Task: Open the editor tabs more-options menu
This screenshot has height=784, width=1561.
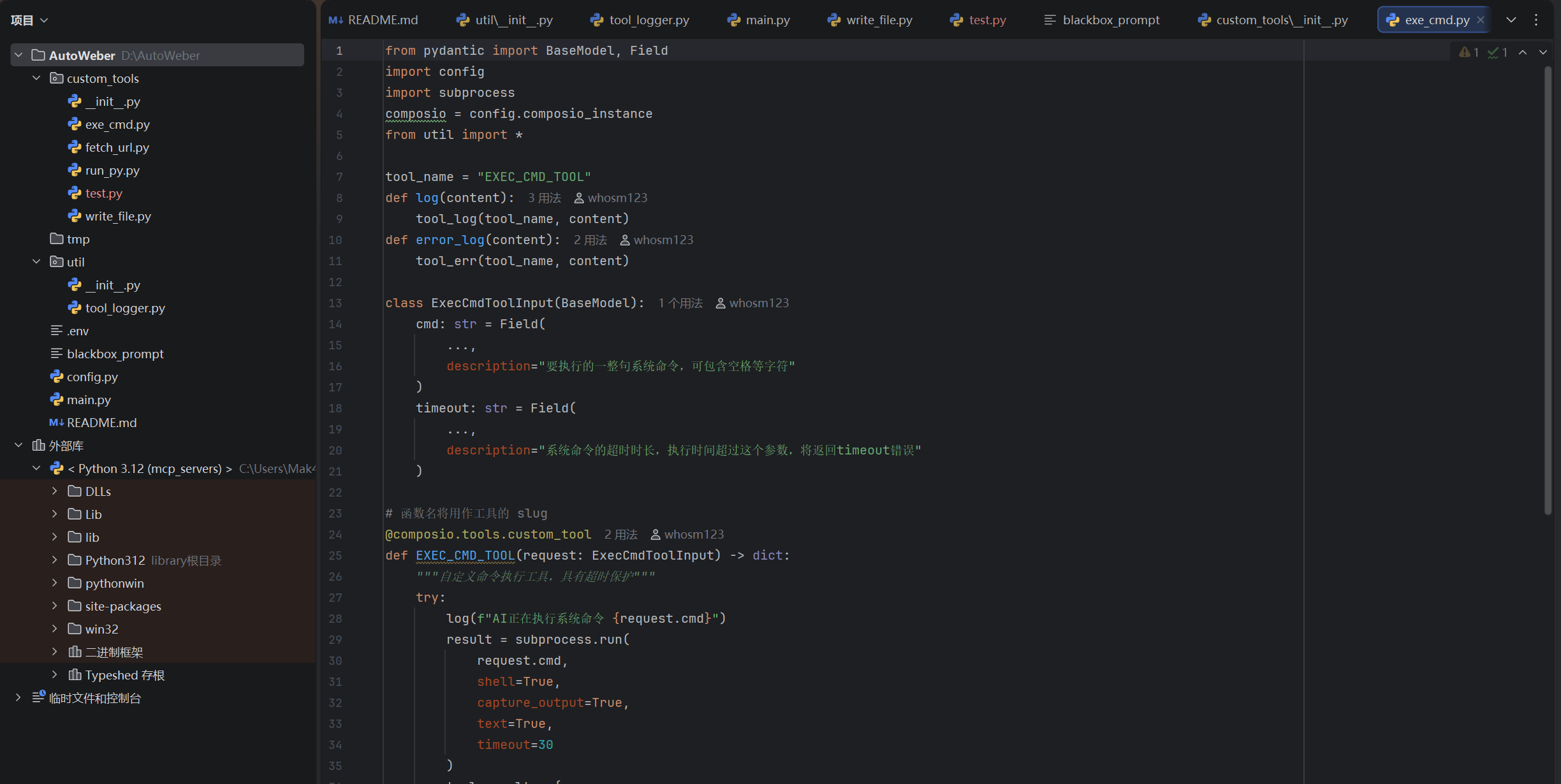Action: click(1536, 20)
